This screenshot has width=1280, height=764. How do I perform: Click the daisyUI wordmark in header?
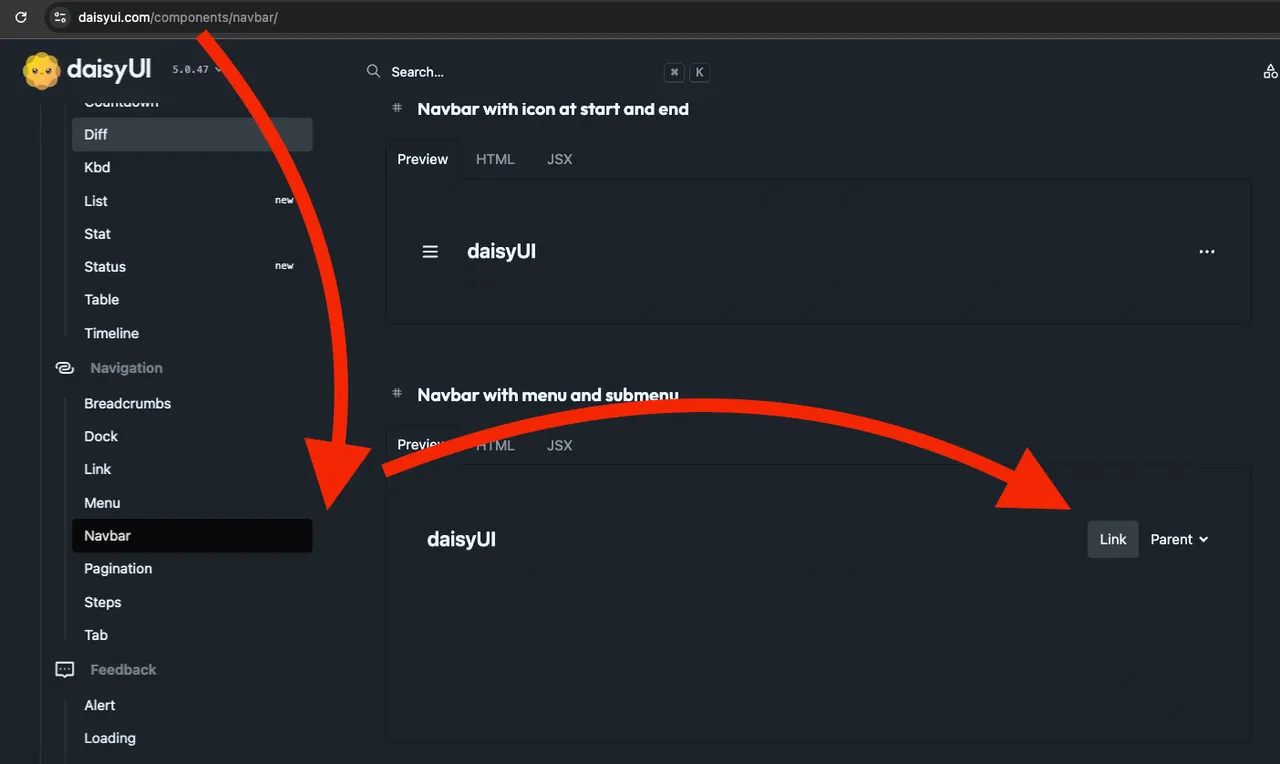tap(109, 70)
